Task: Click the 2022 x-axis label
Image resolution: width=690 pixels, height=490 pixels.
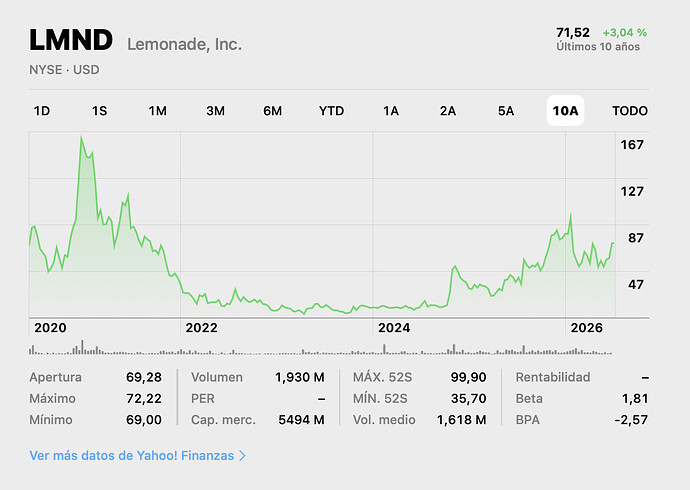Action: click(202, 328)
